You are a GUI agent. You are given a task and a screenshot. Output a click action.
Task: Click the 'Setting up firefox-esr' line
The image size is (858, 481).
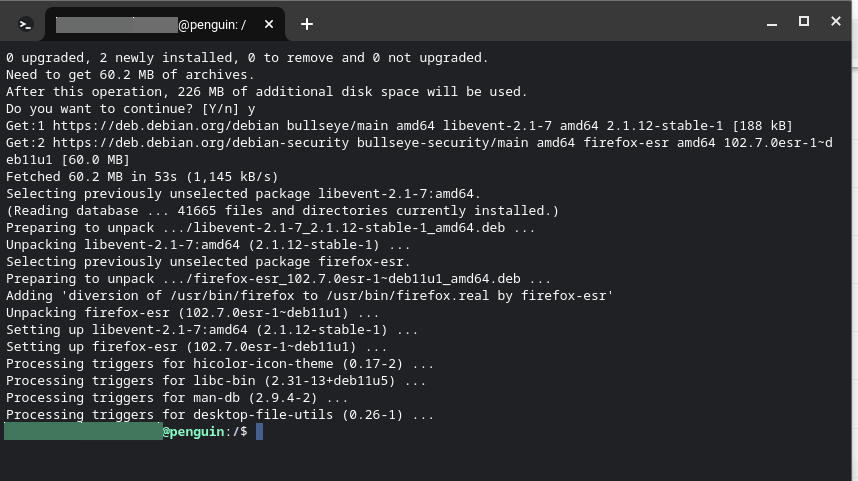pyautogui.click(x=197, y=347)
